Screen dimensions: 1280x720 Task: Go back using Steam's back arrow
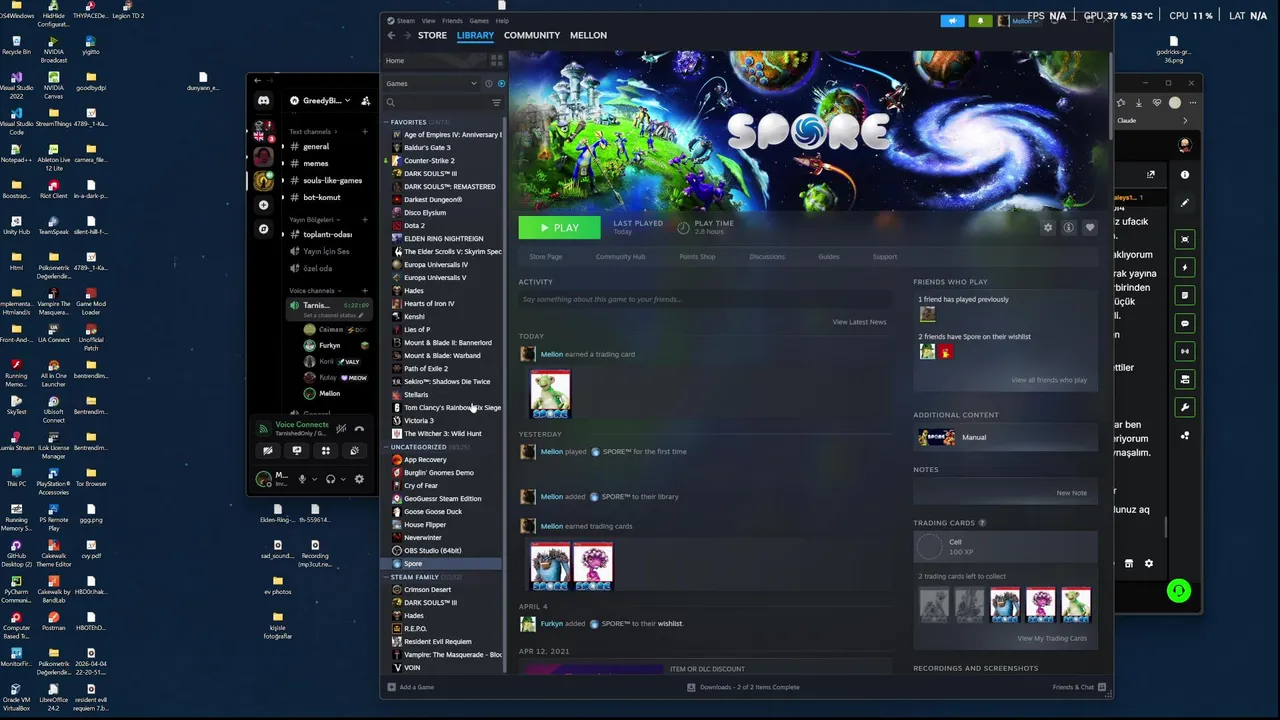391,35
